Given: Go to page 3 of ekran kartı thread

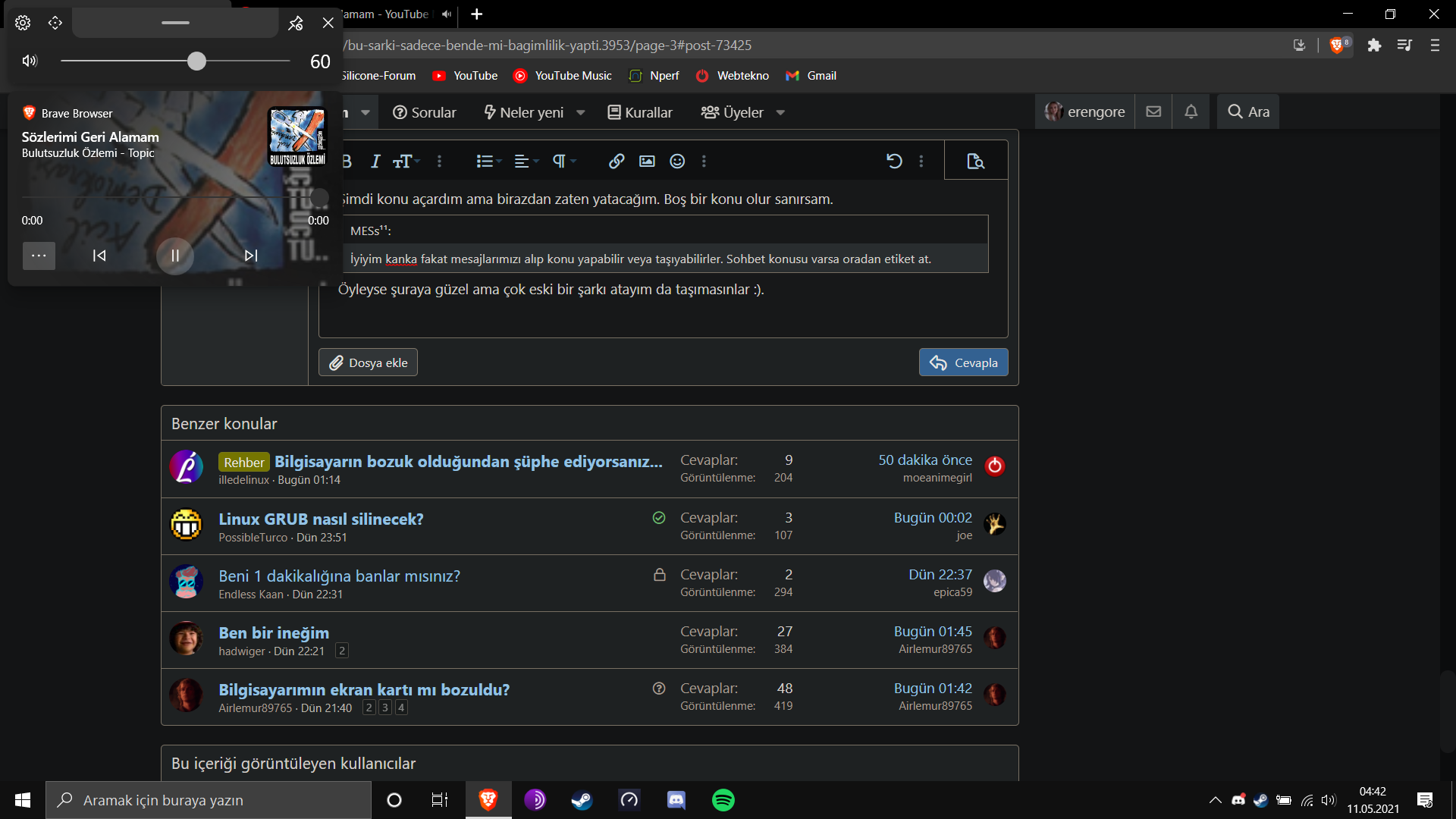Looking at the screenshot, I should 385,708.
